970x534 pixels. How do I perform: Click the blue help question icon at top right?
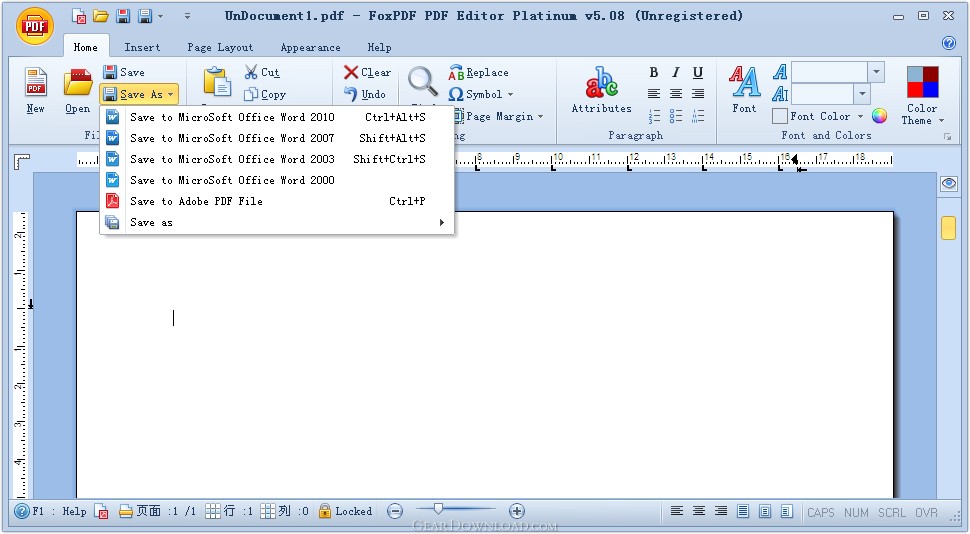click(948, 43)
